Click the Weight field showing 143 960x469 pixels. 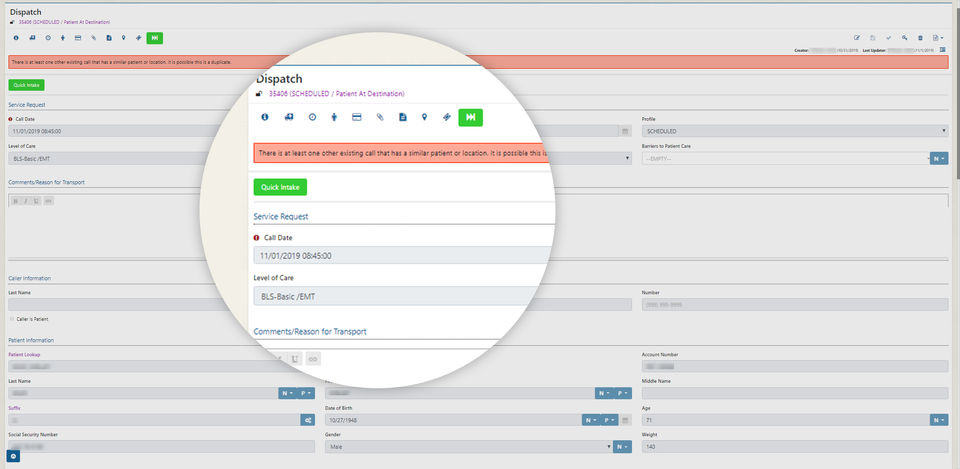coord(795,447)
